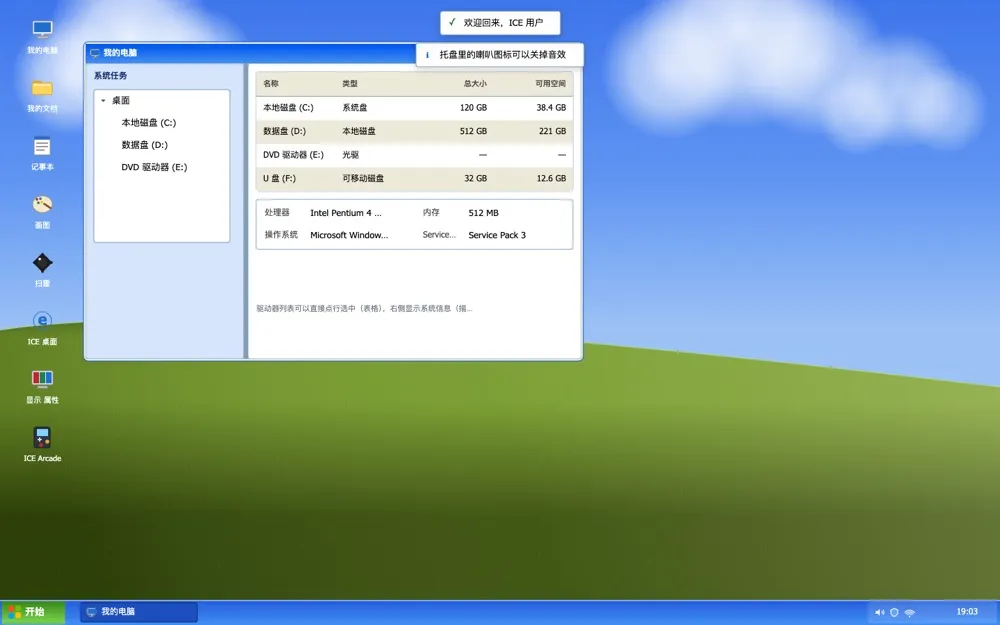Launch the ICE Arcade icon
The height and width of the screenshot is (625, 1000).
click(x=42, y=445)
